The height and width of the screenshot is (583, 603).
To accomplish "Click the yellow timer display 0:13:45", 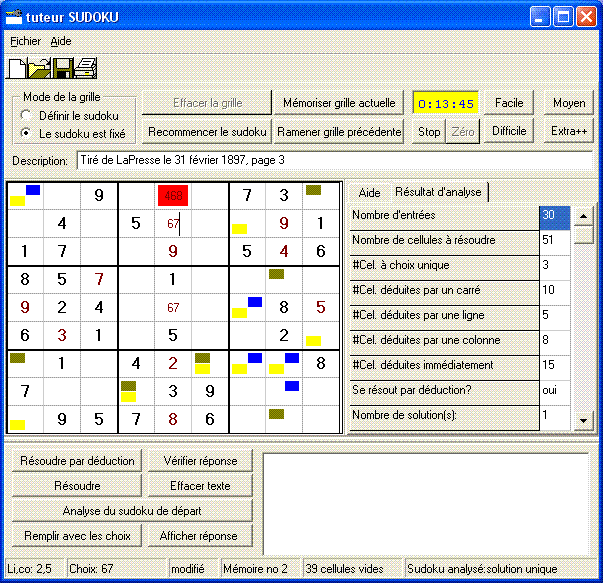I will [x=445, y=103].
